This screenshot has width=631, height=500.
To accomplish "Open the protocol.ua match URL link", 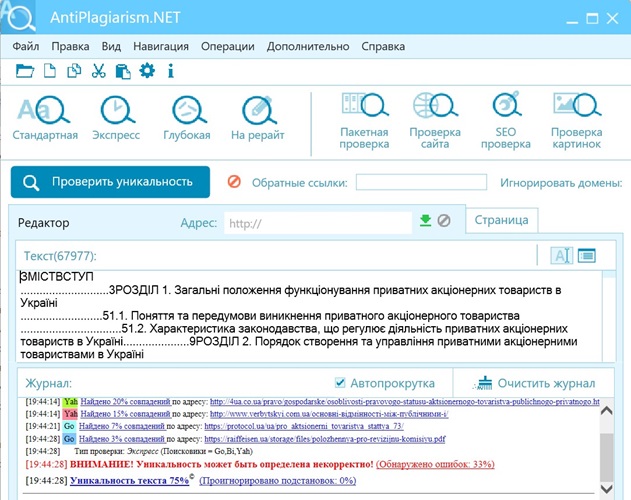I will [304, 426].
